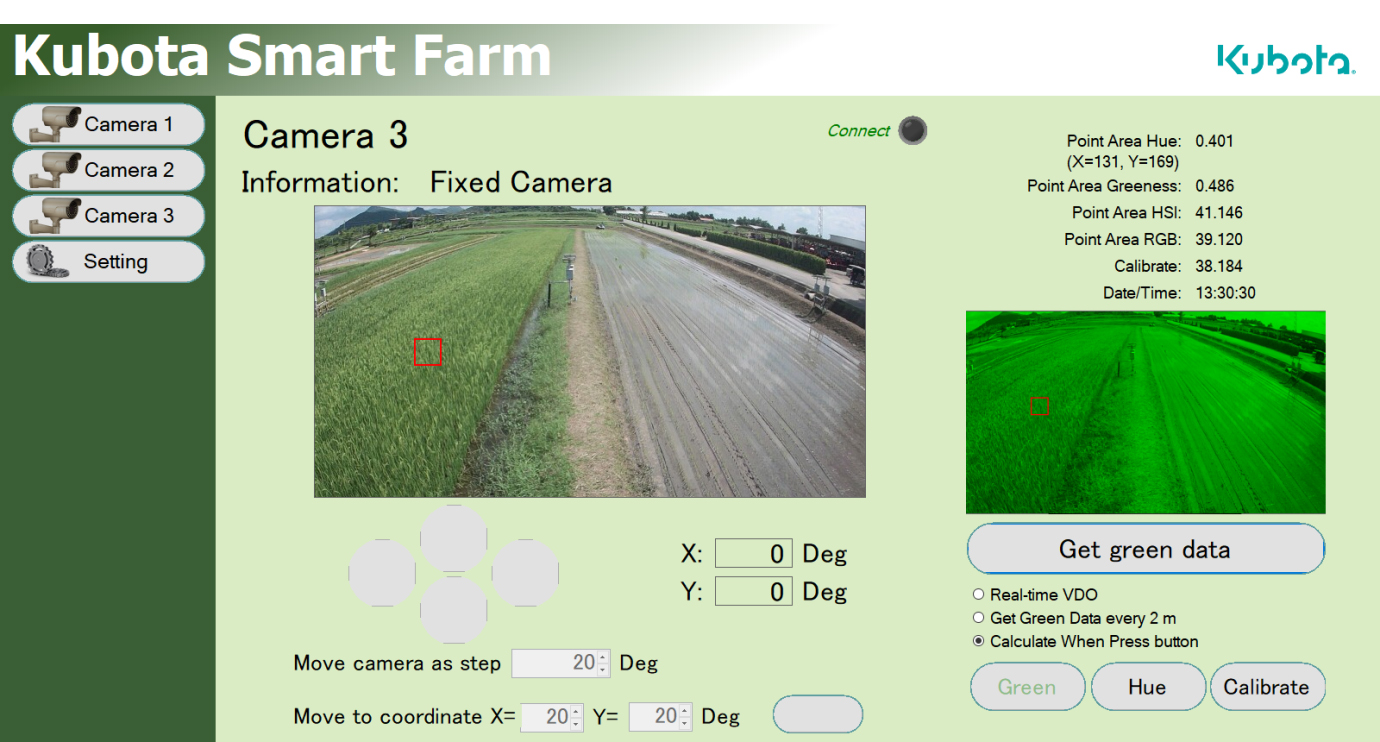This screenshot has height=742, width=1380.
Task: Open the main camera feed image
Action: point(590,351)
